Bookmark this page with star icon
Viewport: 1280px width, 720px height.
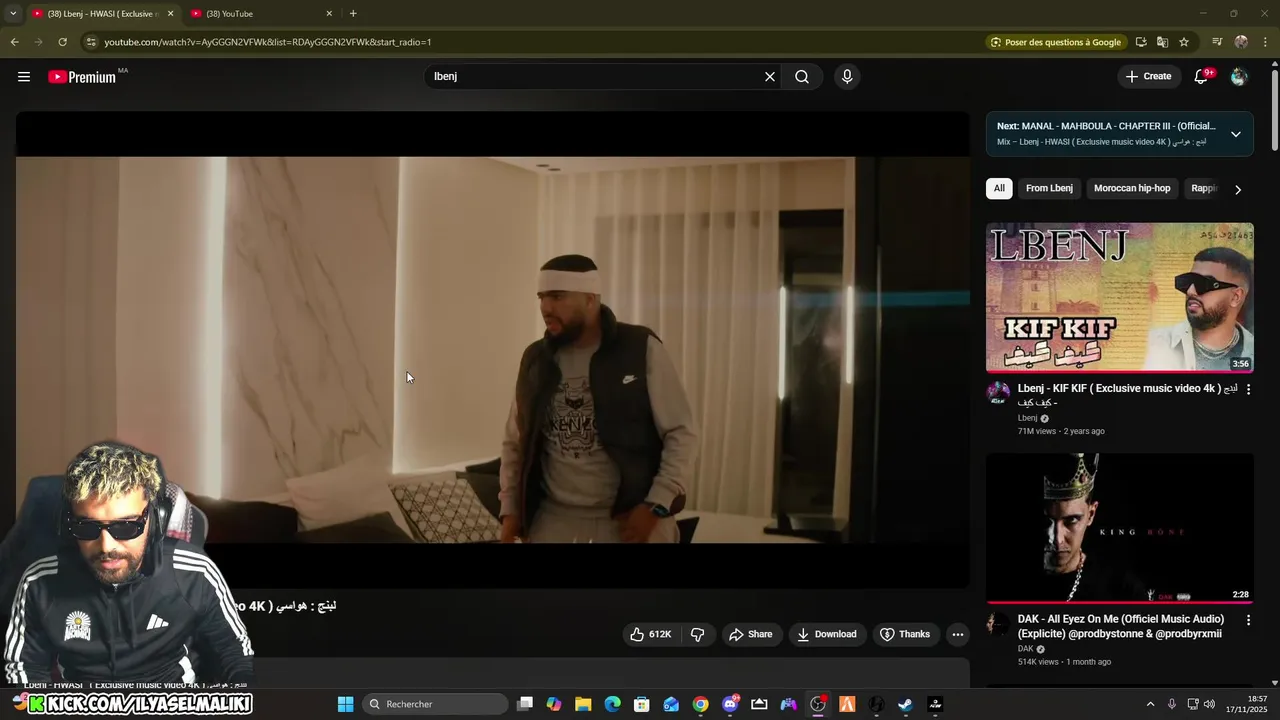pos(1184,42)
